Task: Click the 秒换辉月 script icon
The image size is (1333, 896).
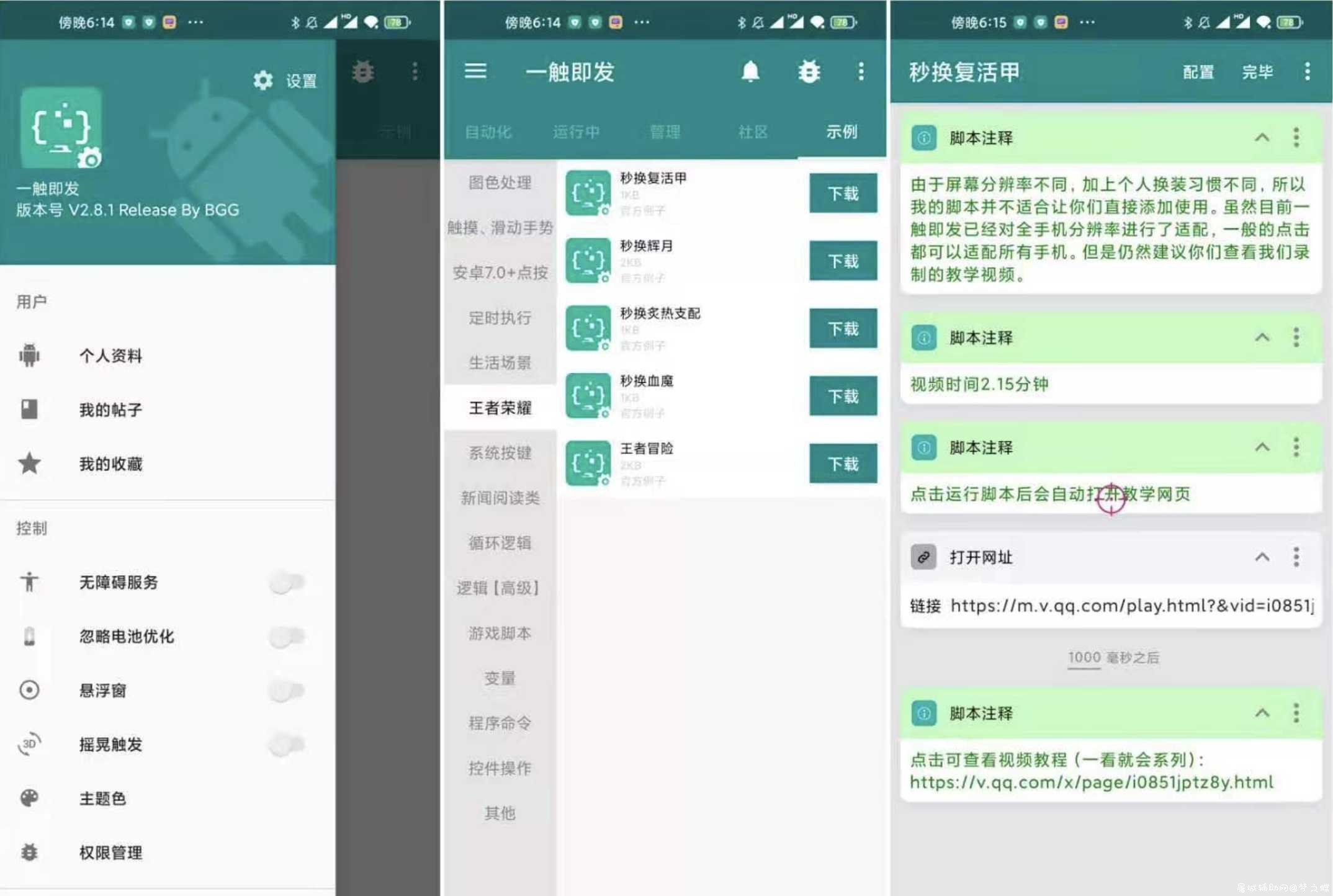Action: tap(588, 261)
